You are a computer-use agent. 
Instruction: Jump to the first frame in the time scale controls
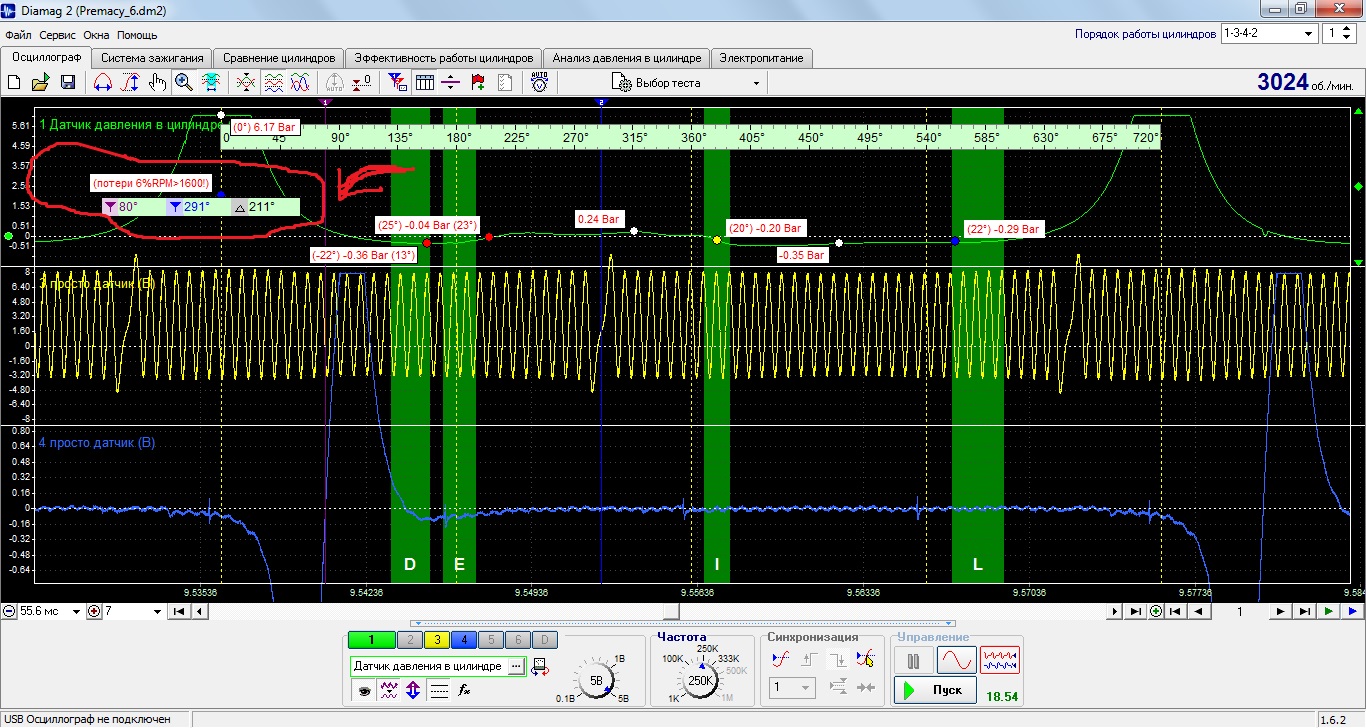pyautogui.click(x=178, y=611)
